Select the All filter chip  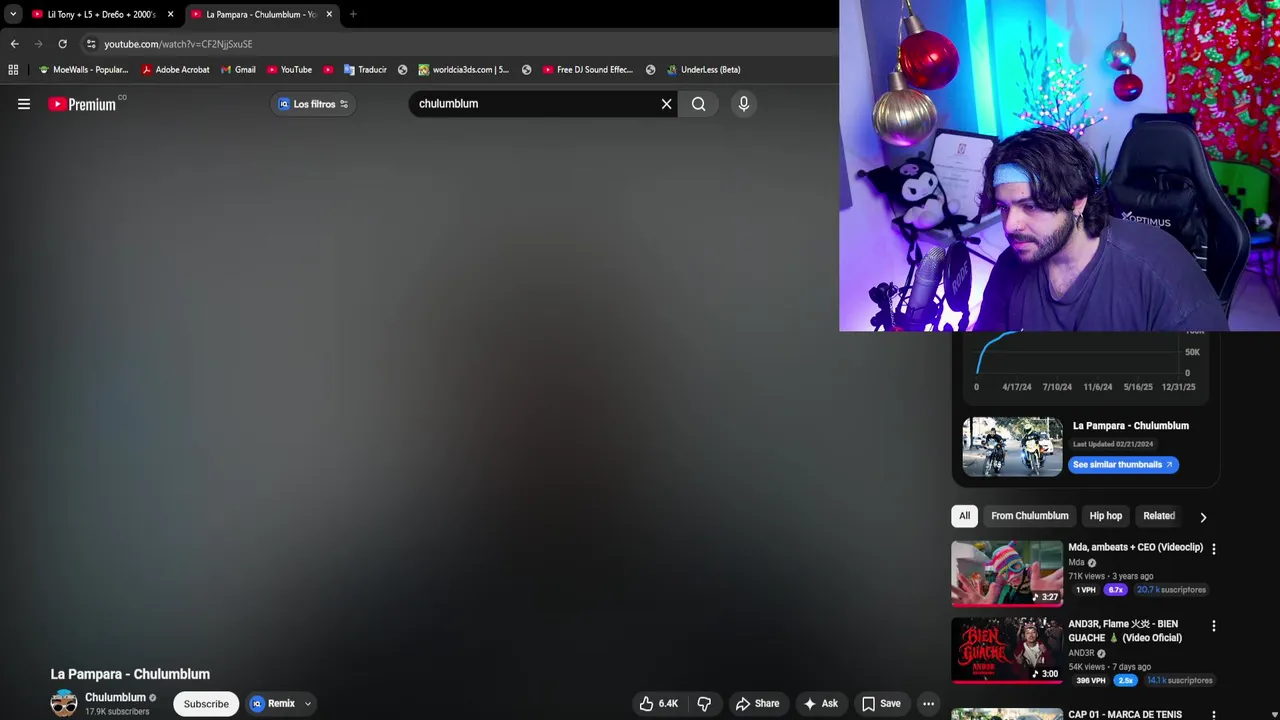[x=964, y=516]
